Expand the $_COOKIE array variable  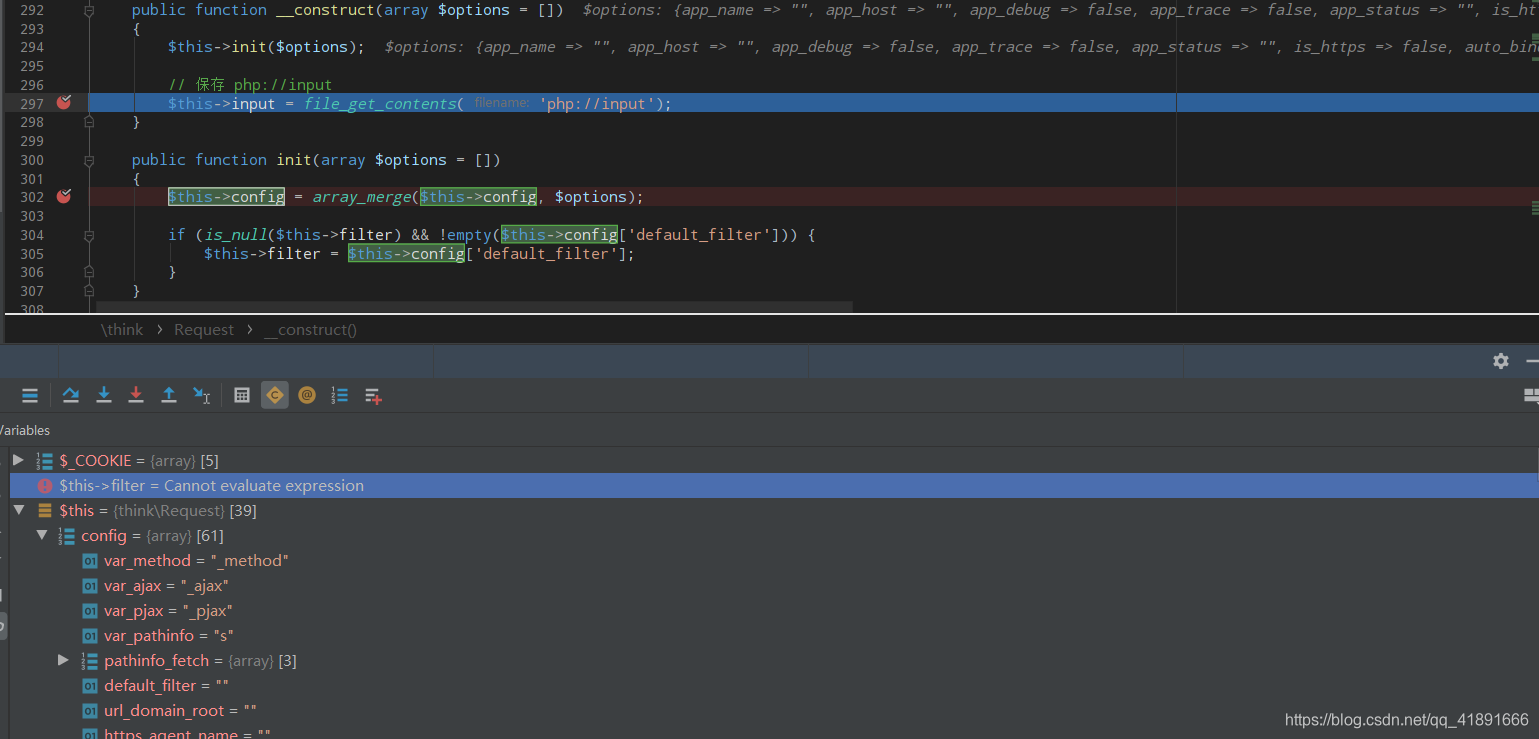point(18,460)
